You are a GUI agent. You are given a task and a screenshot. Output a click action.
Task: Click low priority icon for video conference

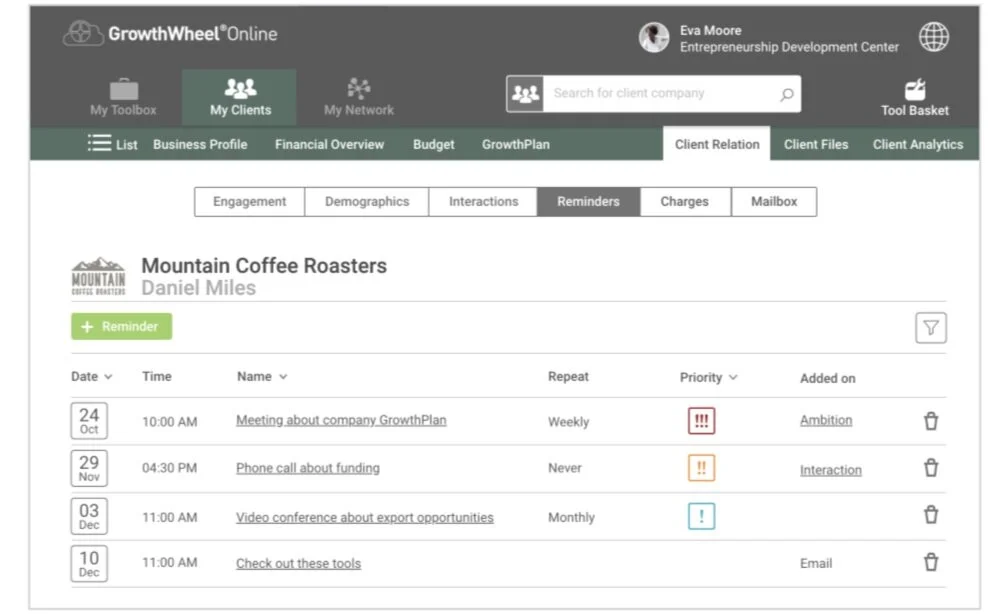tap(701, 516)
